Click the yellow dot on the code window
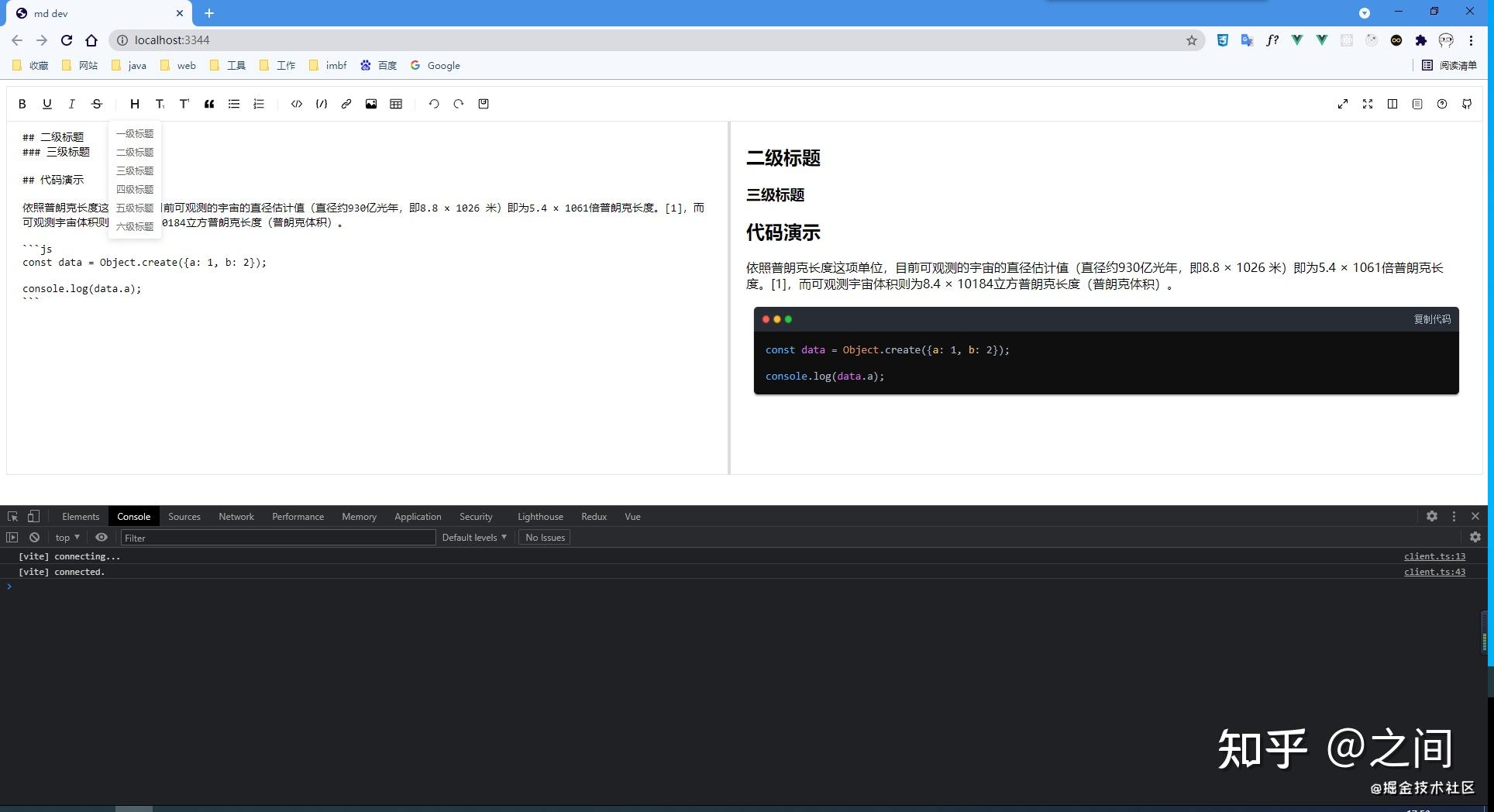The image size is (1494, 812). pyautogui.click(x=776, y=318)
